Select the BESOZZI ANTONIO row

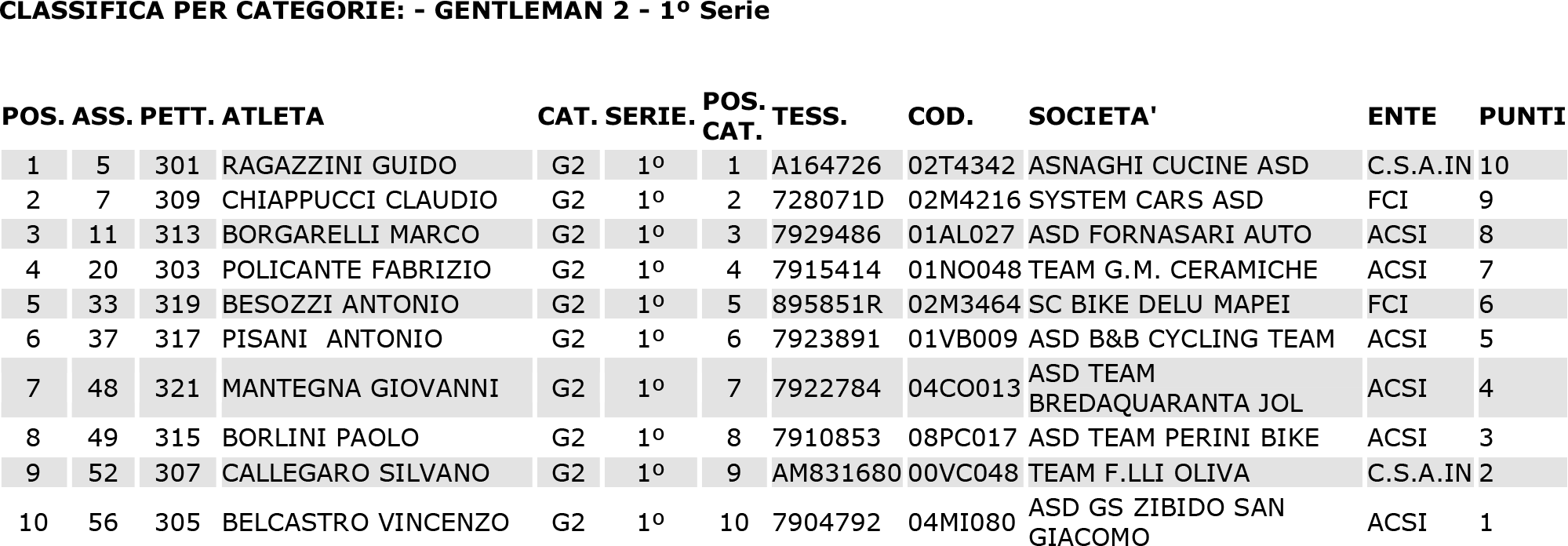point(784,304)
